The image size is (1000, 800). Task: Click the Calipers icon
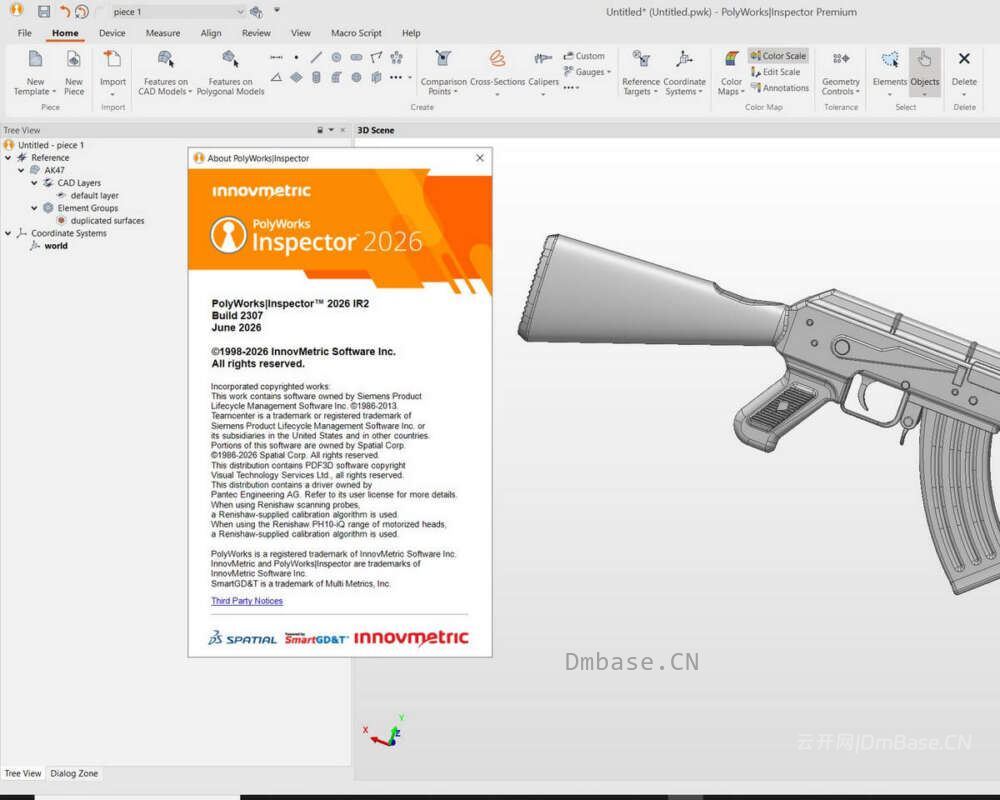click(543, 59)
